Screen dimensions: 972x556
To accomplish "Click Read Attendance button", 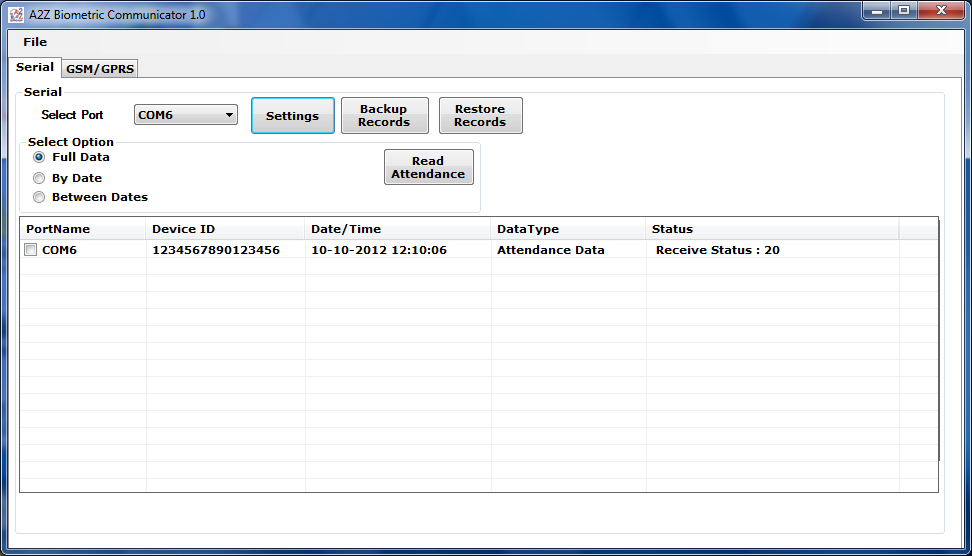I will click(x=428, y=168).
